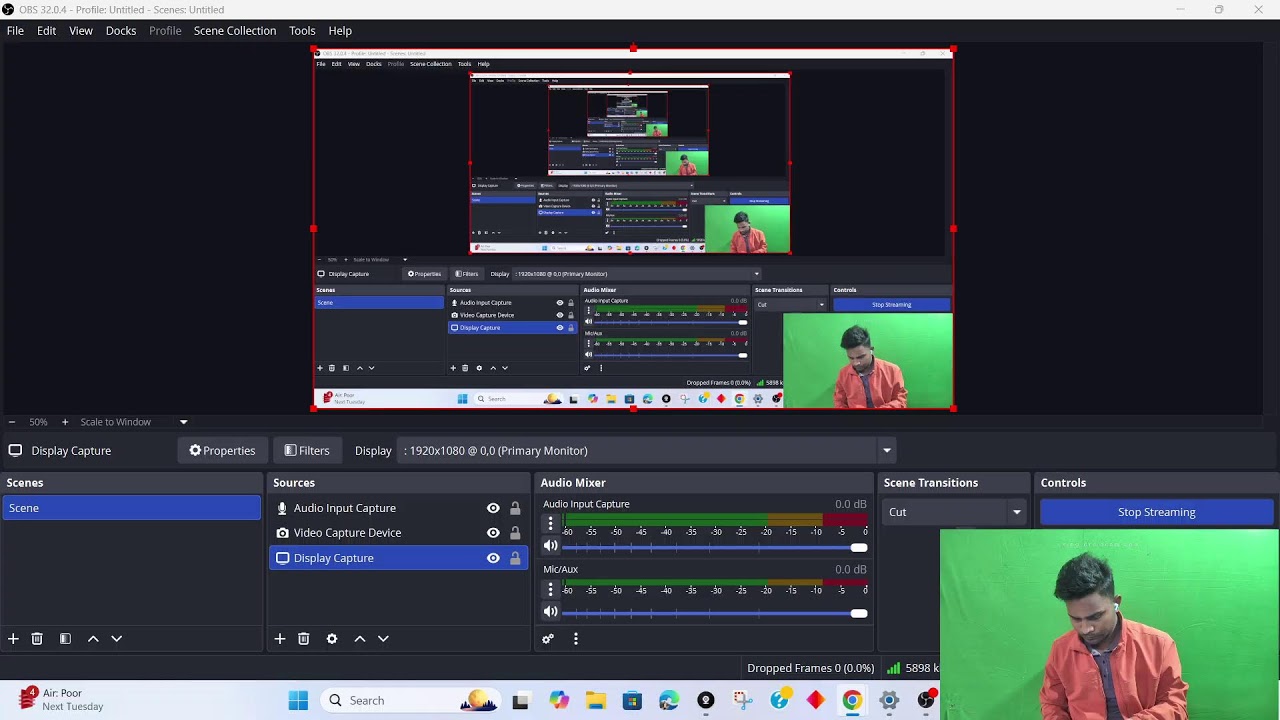The height and width of the screenshot is (720, 1280).
Task: Select Display Capture source row
Action: click(x=399, y=558)
